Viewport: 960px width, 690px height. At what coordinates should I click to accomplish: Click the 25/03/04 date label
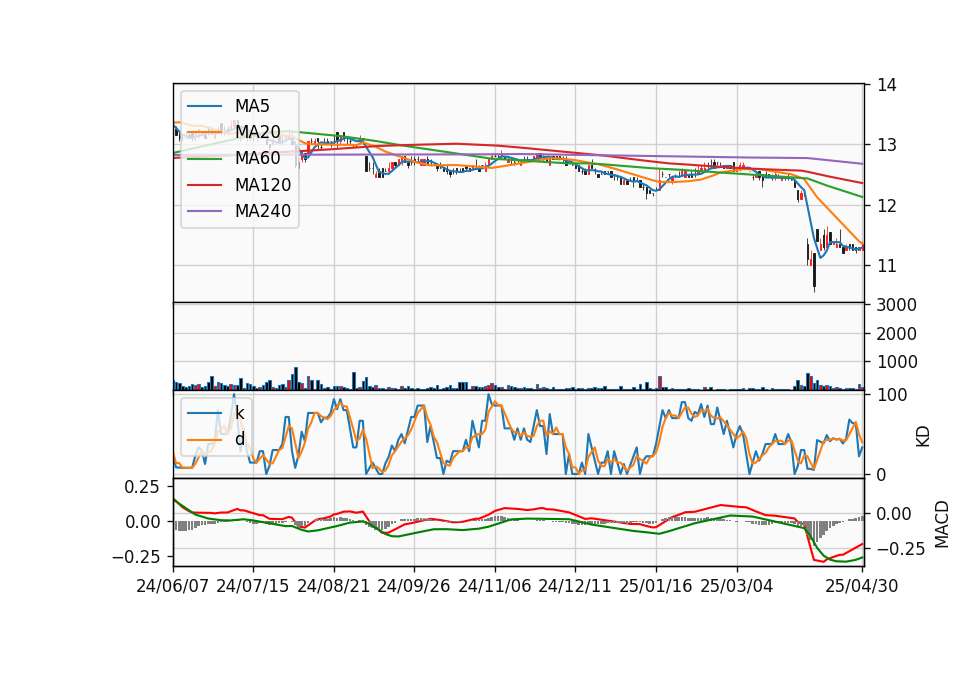point(737,586)
